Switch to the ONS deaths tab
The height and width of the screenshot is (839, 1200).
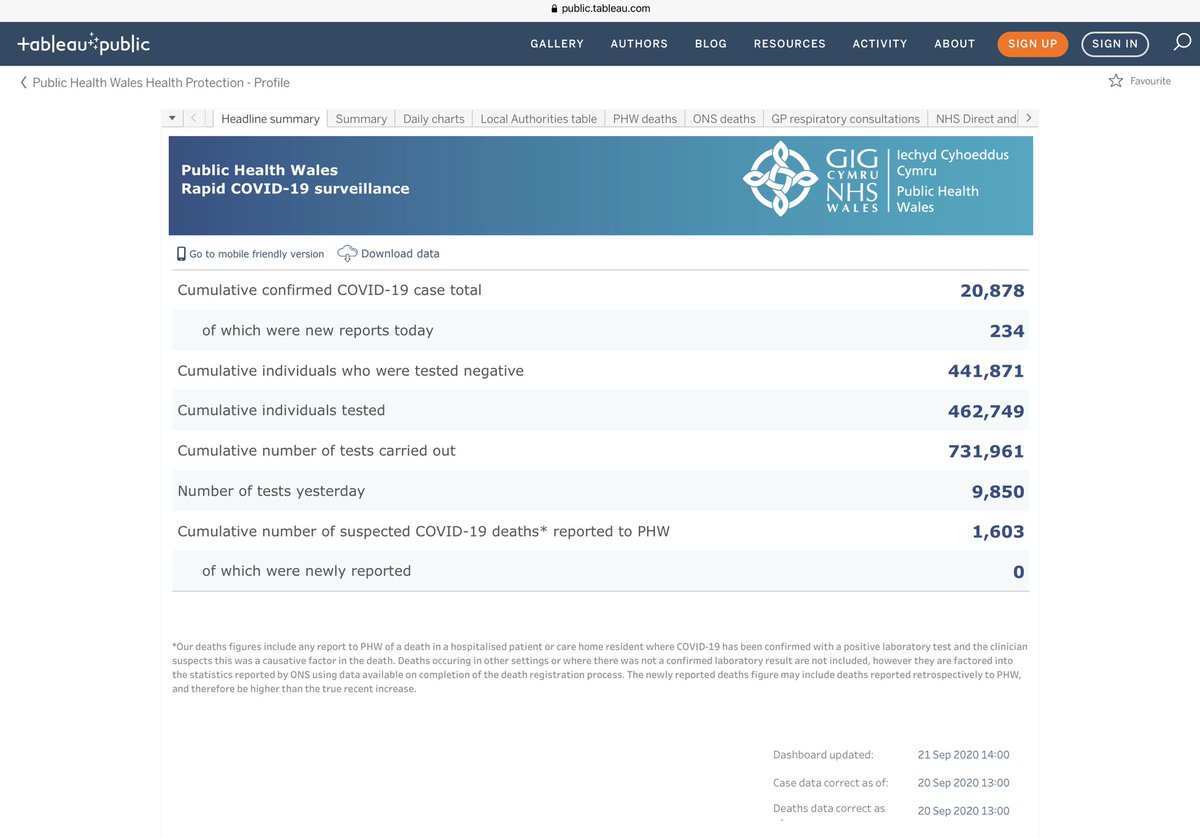(x=724, y=118)
